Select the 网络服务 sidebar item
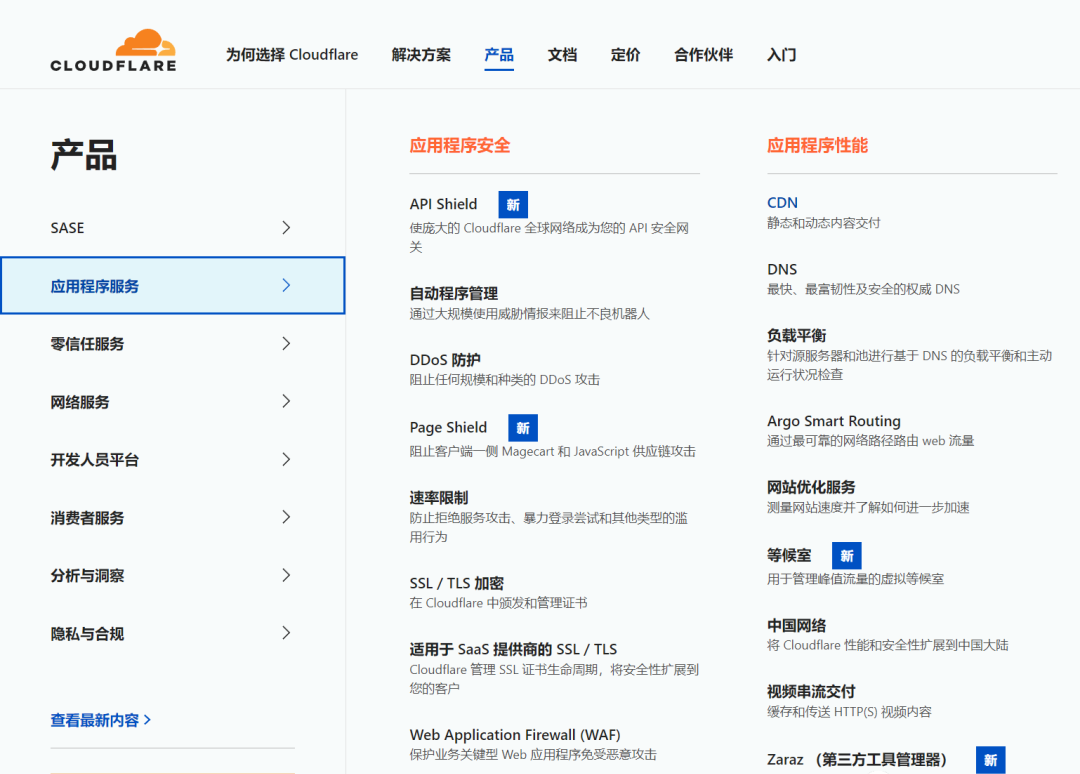The image size is (1080, 774). tap(172, 401)
